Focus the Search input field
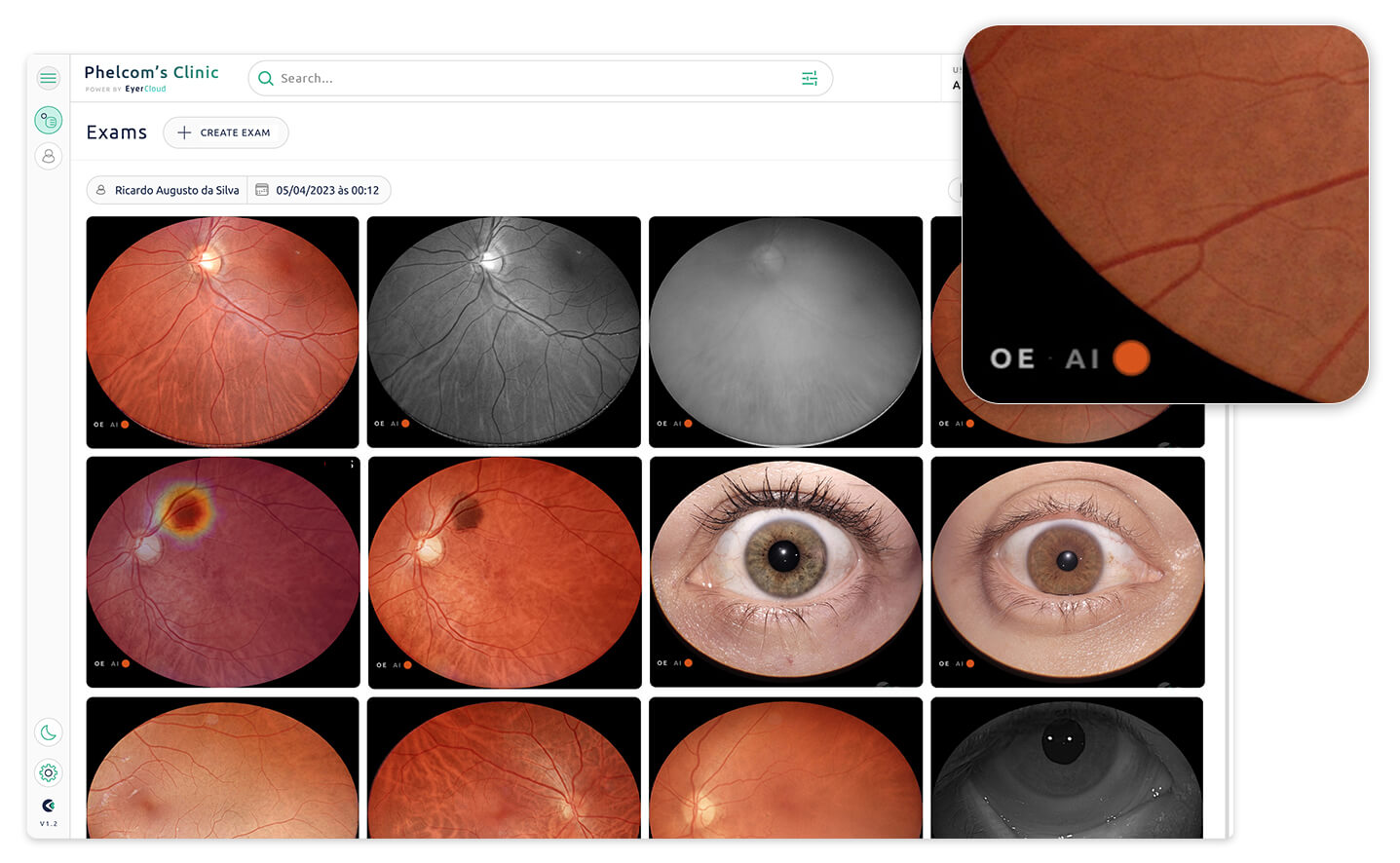Viewport: 1400px width, 863px height. [540, 78]
